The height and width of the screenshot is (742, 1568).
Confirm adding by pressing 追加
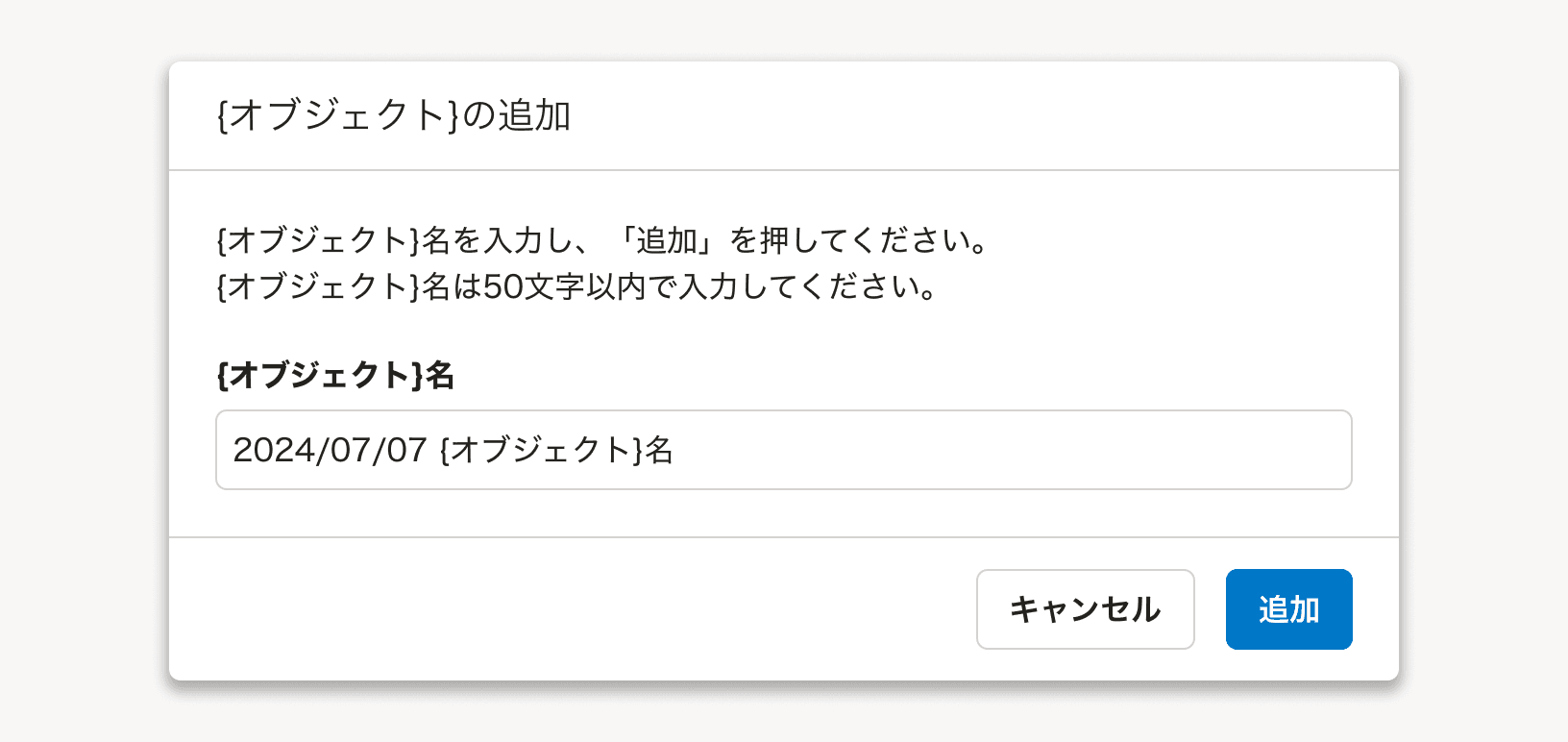click(1288, 608)
